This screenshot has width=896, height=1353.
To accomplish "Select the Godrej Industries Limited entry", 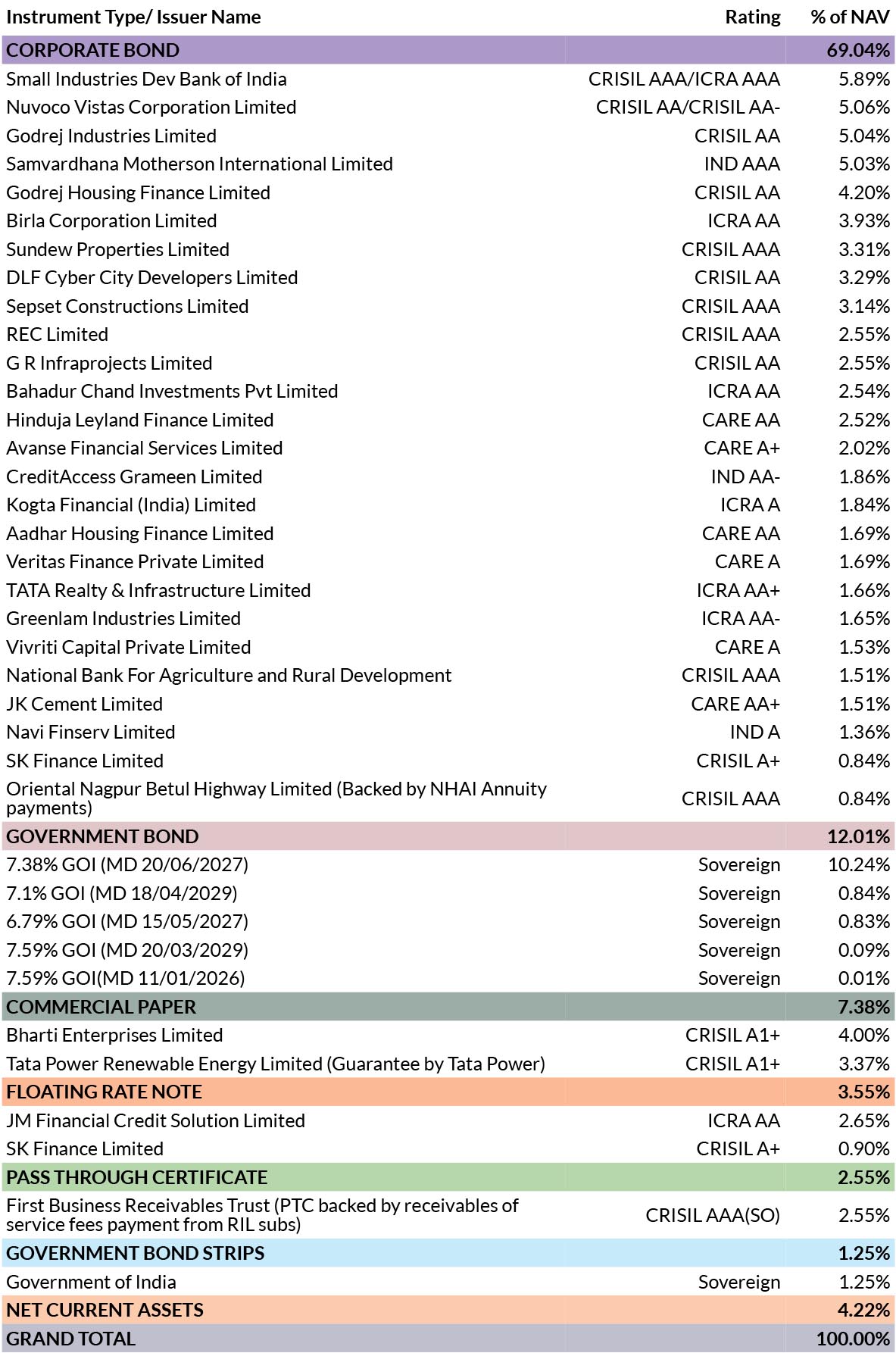I will [x=448, y=136].
